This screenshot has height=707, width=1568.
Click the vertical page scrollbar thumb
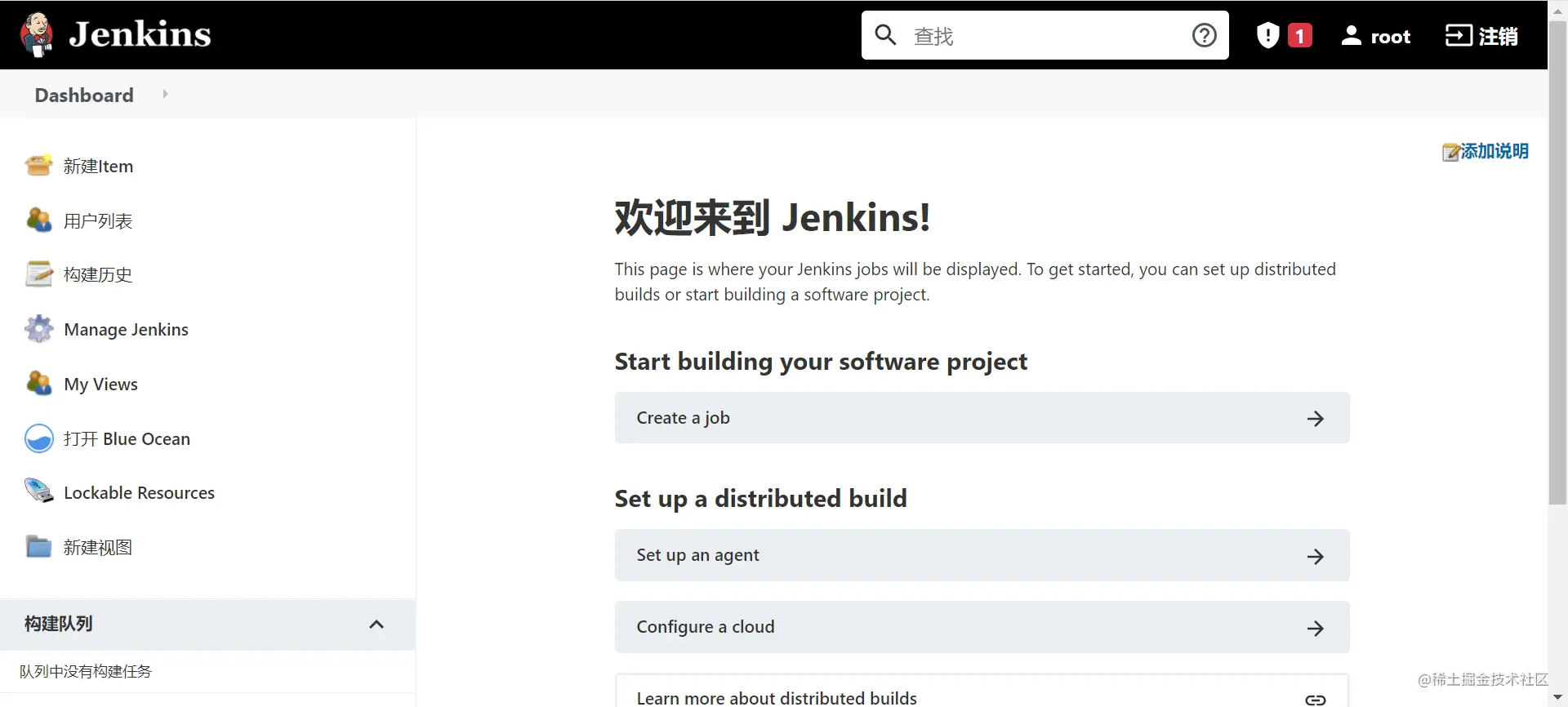pos(1557,263)
